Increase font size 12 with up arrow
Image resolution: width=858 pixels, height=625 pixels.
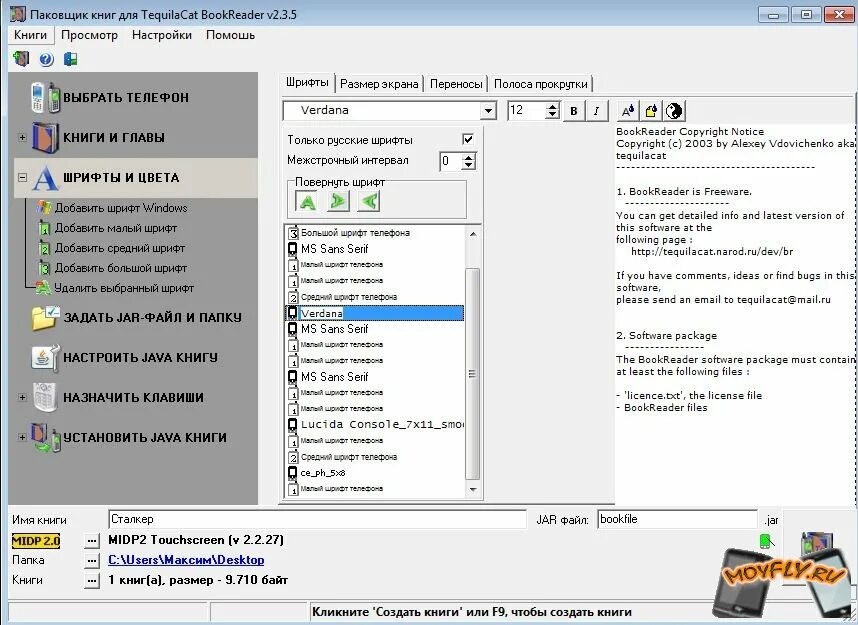tap(553, 107)
